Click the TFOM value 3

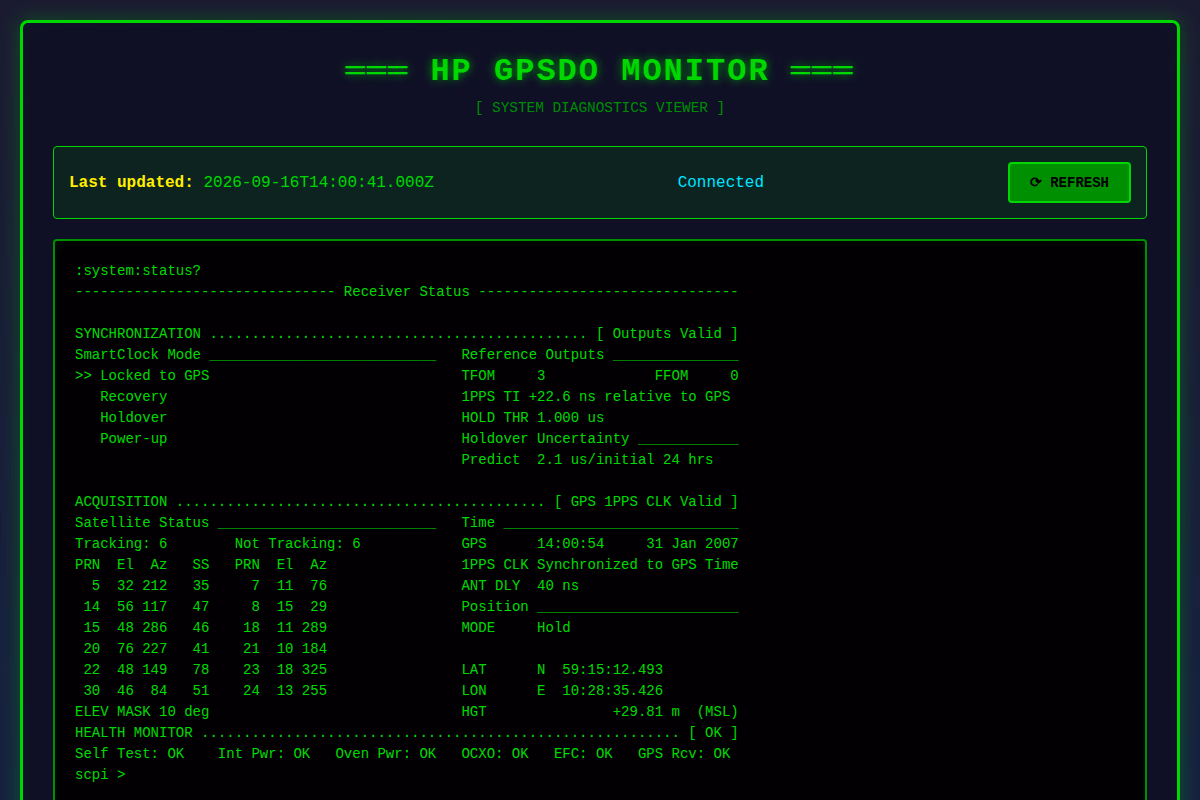pyautogui.click(x=541, y=376)
